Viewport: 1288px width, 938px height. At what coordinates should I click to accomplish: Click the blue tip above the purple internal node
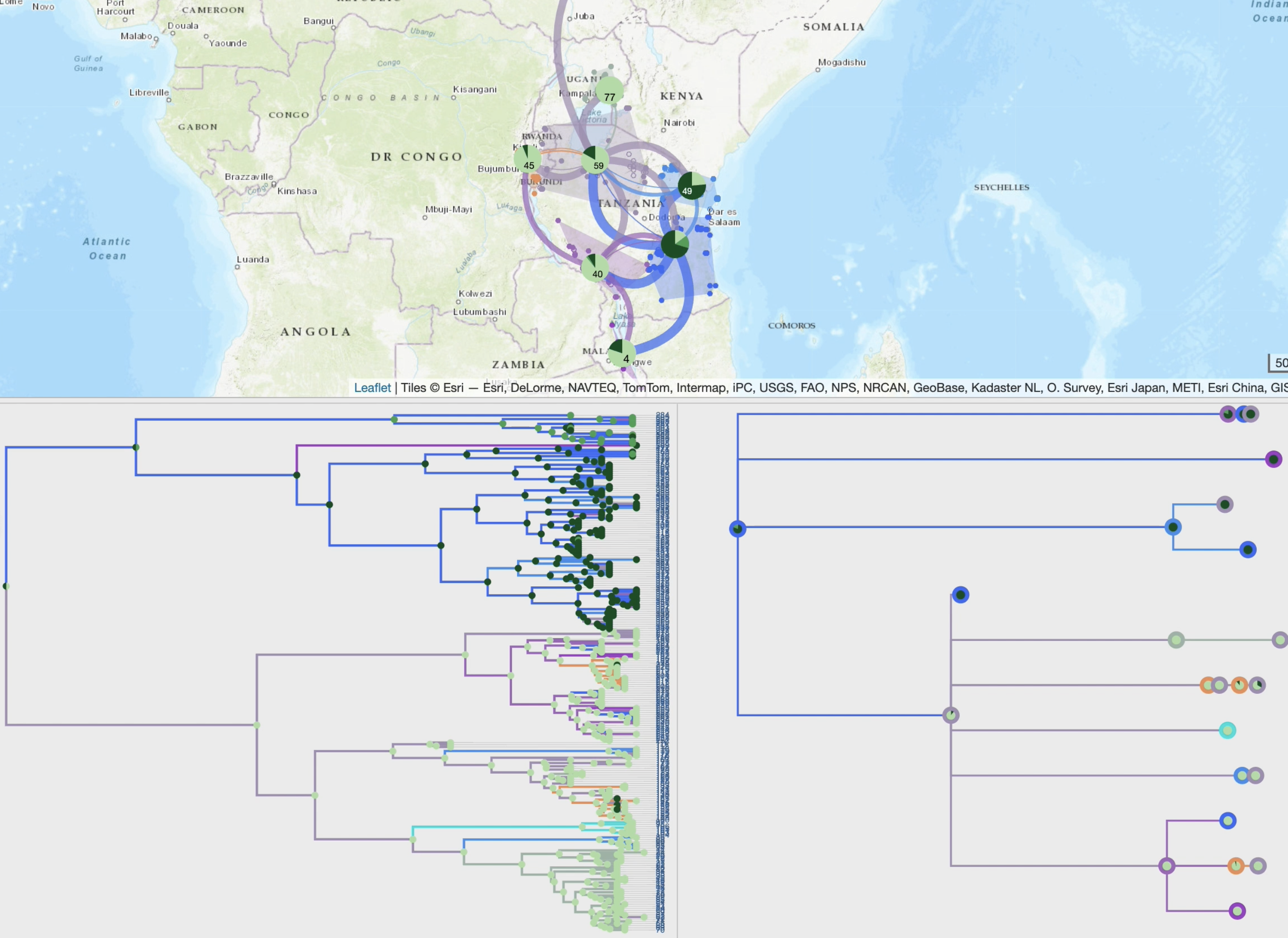1228,821
